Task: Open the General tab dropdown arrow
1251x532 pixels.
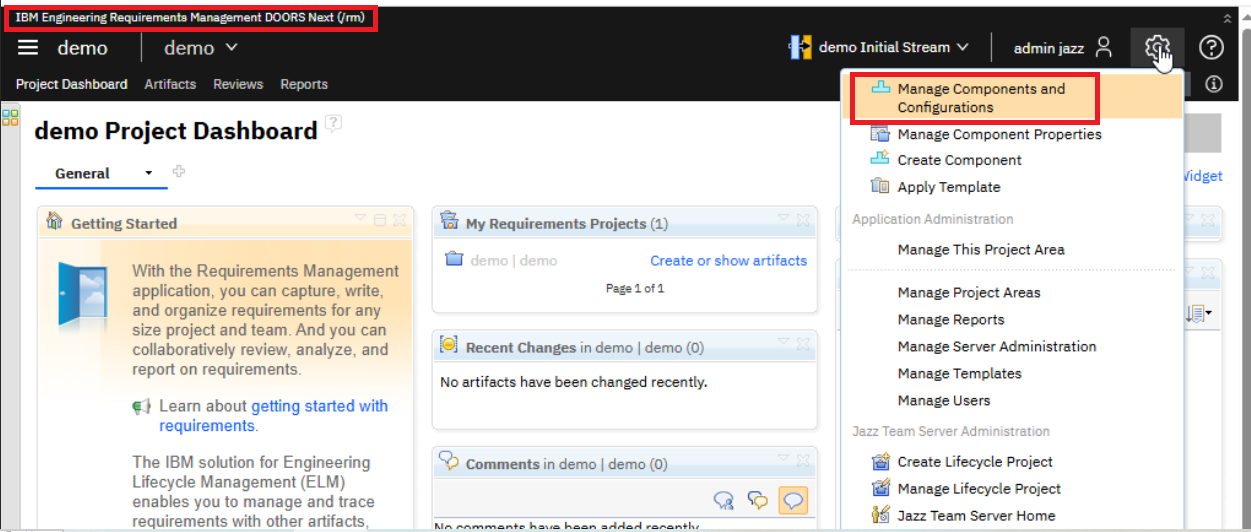Action: tap(149, 173)
